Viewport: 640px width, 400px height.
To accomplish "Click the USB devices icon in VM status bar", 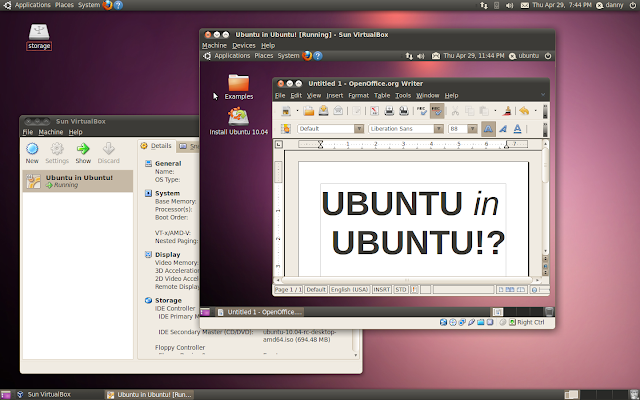I will coord(471,322).
